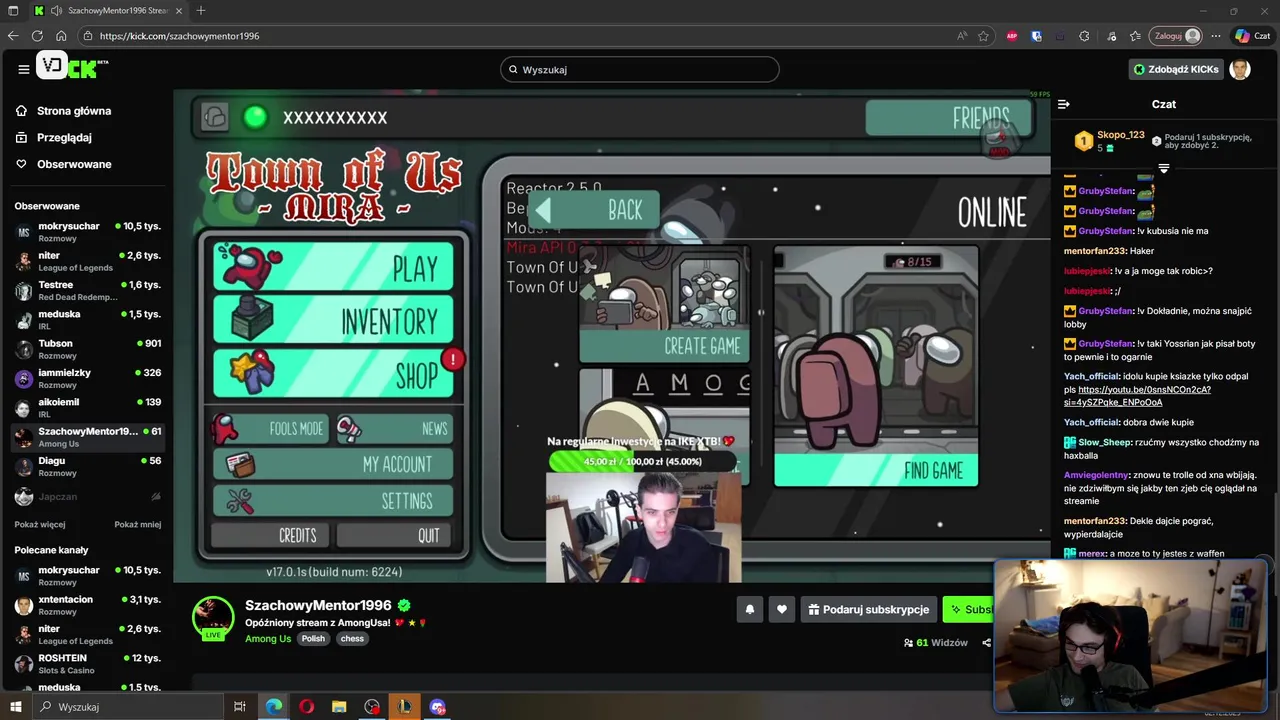Go to Strona główna in sidebar

coord(74,111)
